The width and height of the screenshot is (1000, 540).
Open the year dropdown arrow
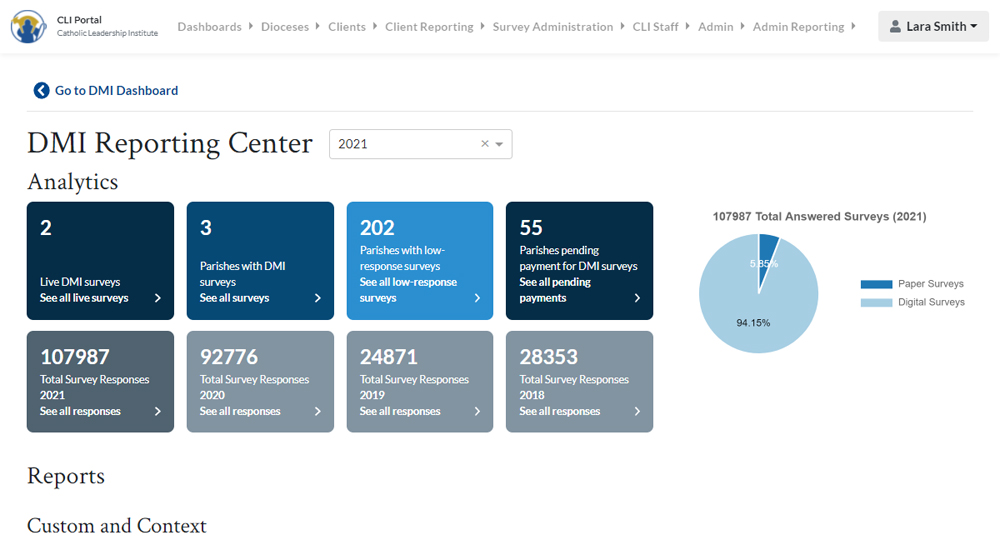tap(500, 144)
